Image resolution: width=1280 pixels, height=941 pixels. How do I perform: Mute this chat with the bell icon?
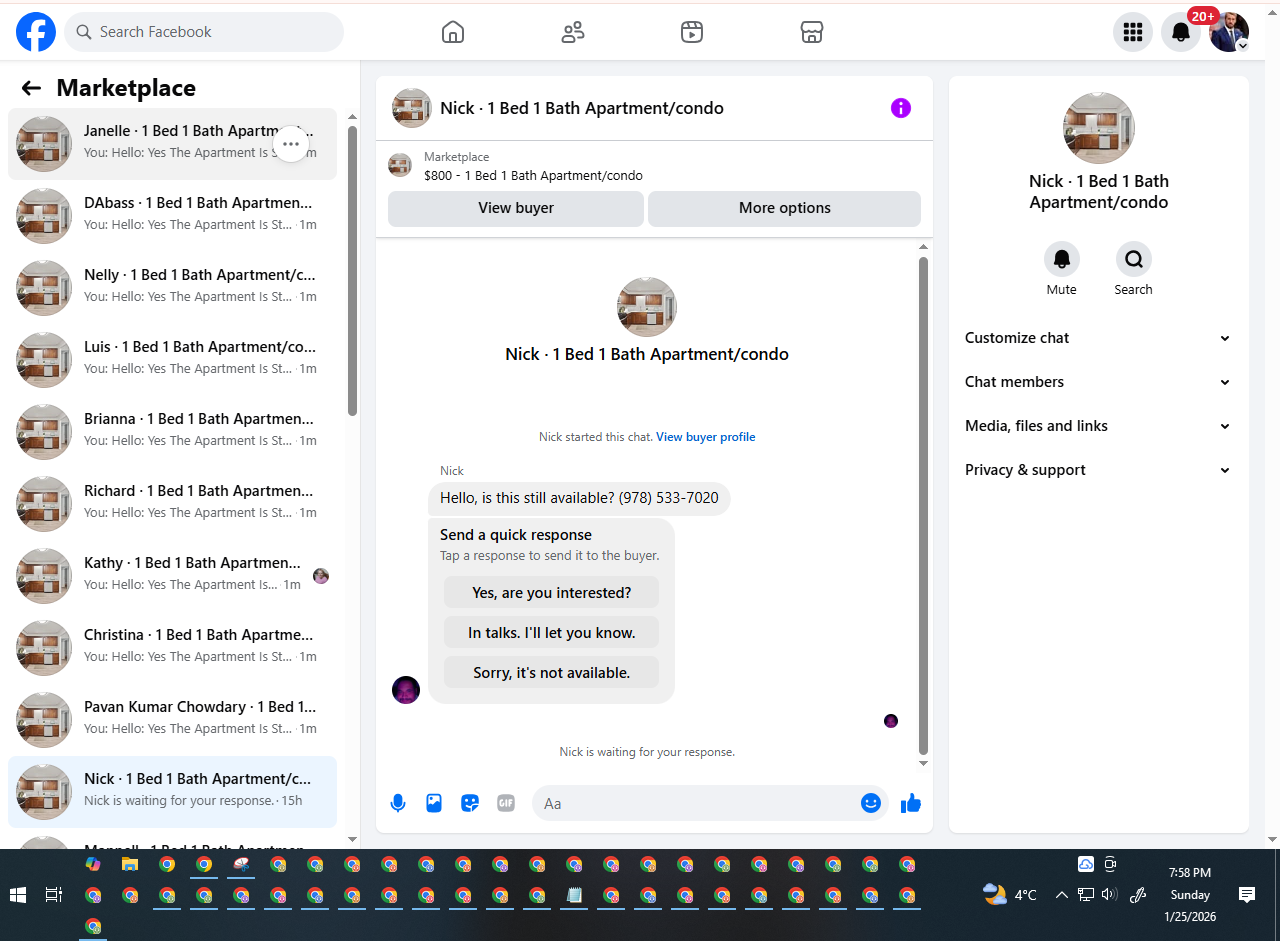pos(1062,259)
